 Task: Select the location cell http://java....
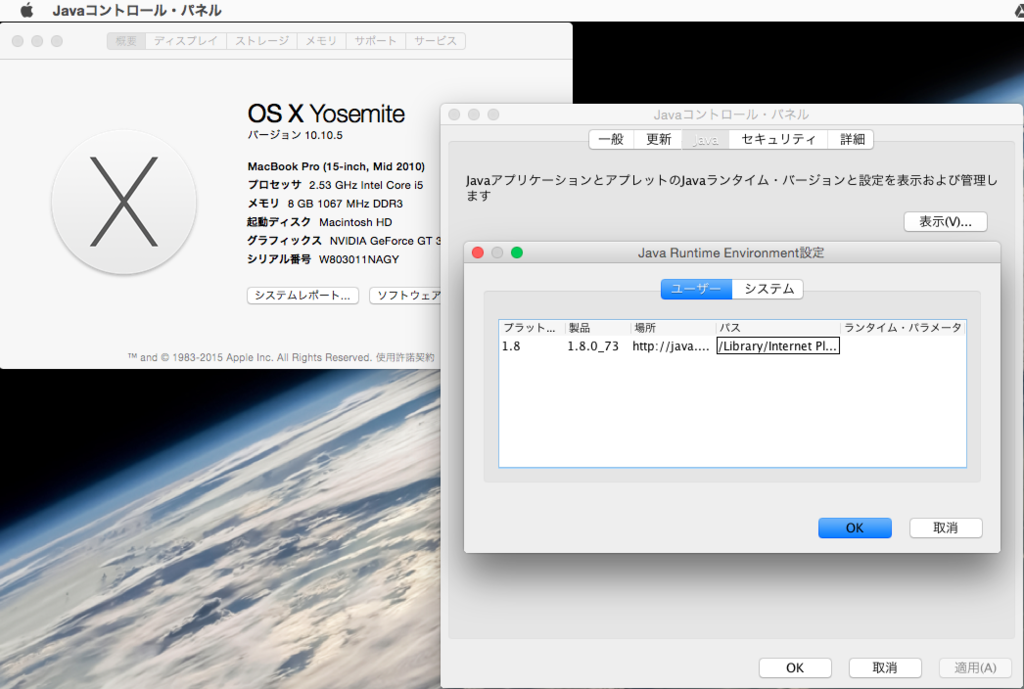pos(673,346)
